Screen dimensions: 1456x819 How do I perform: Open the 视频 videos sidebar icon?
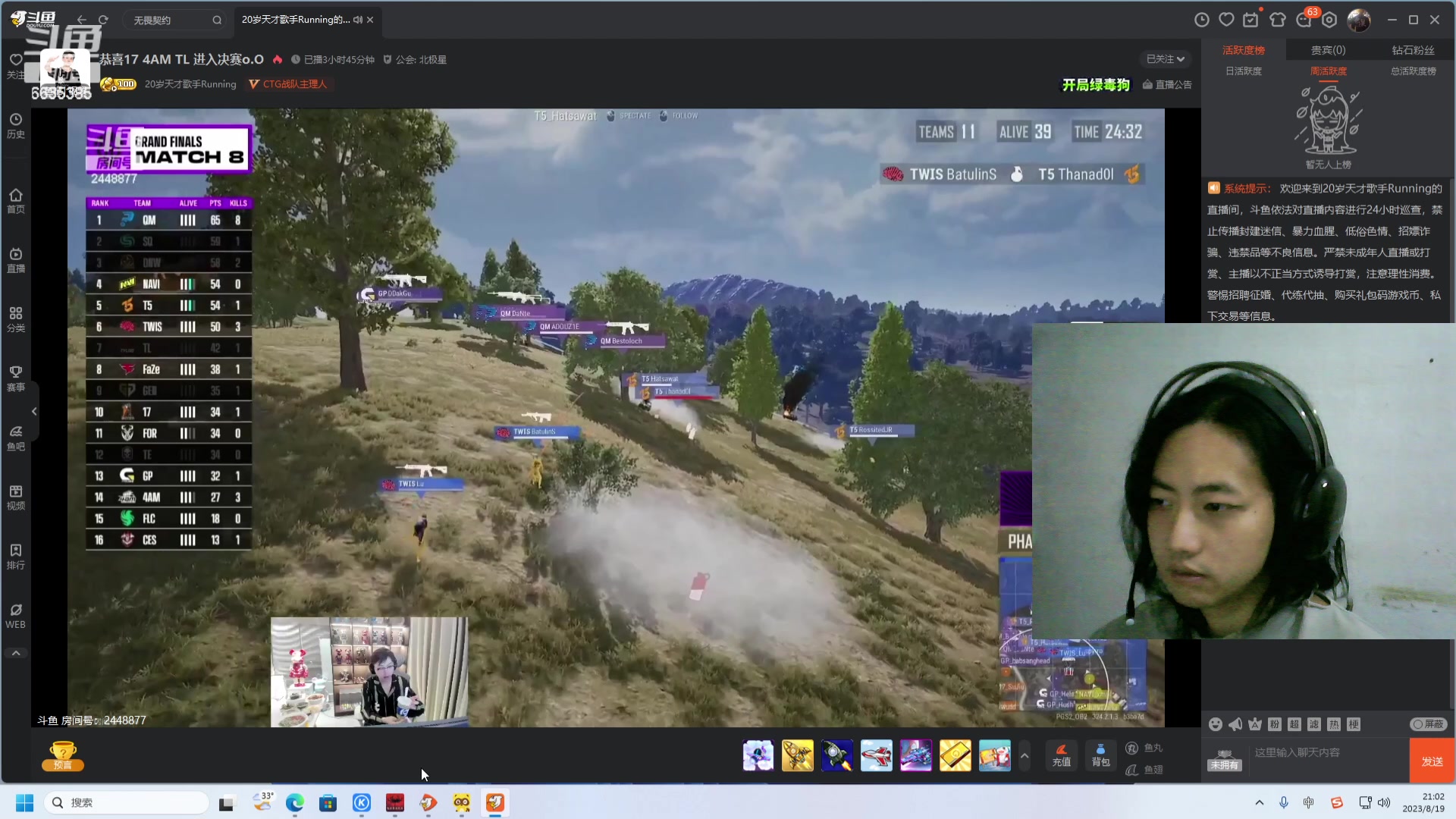(x=16, y=497)
